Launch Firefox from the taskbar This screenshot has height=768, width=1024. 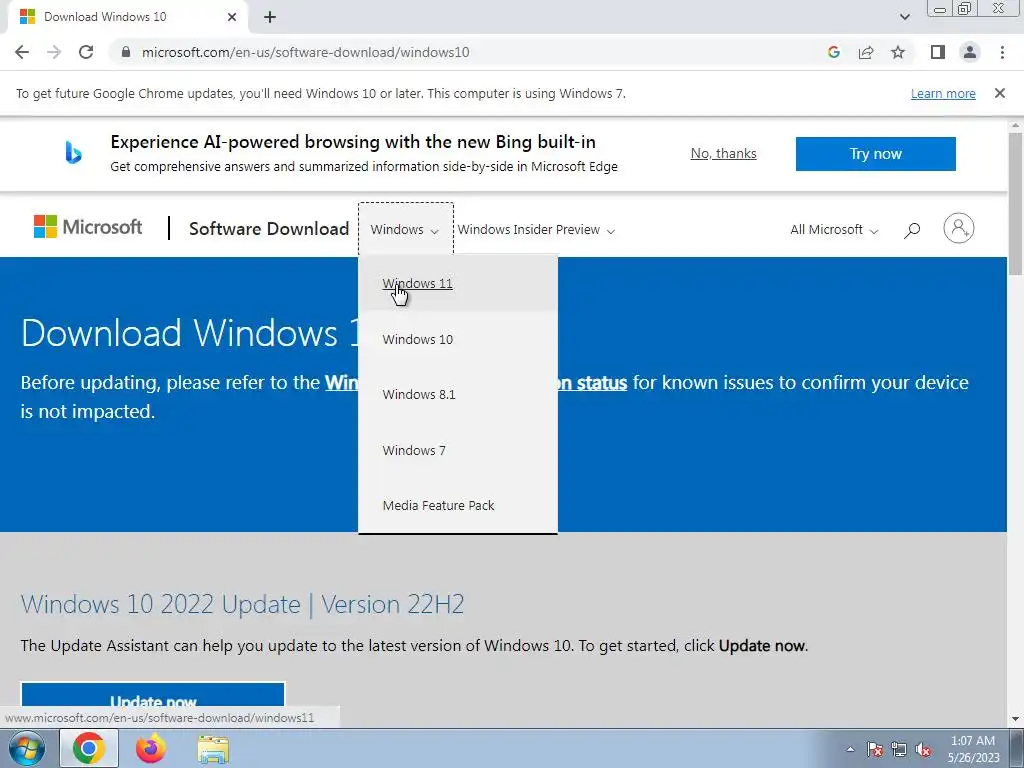tap(151, 748)
